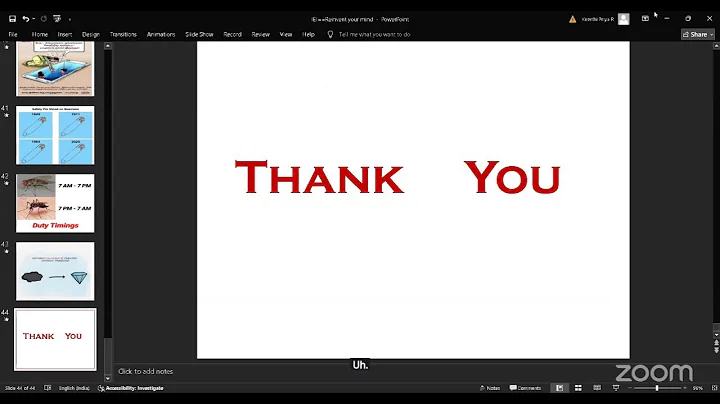Select the Duty Timings slide 42 thumbnail
Screen dimensions: 720x404
[55, 203]
